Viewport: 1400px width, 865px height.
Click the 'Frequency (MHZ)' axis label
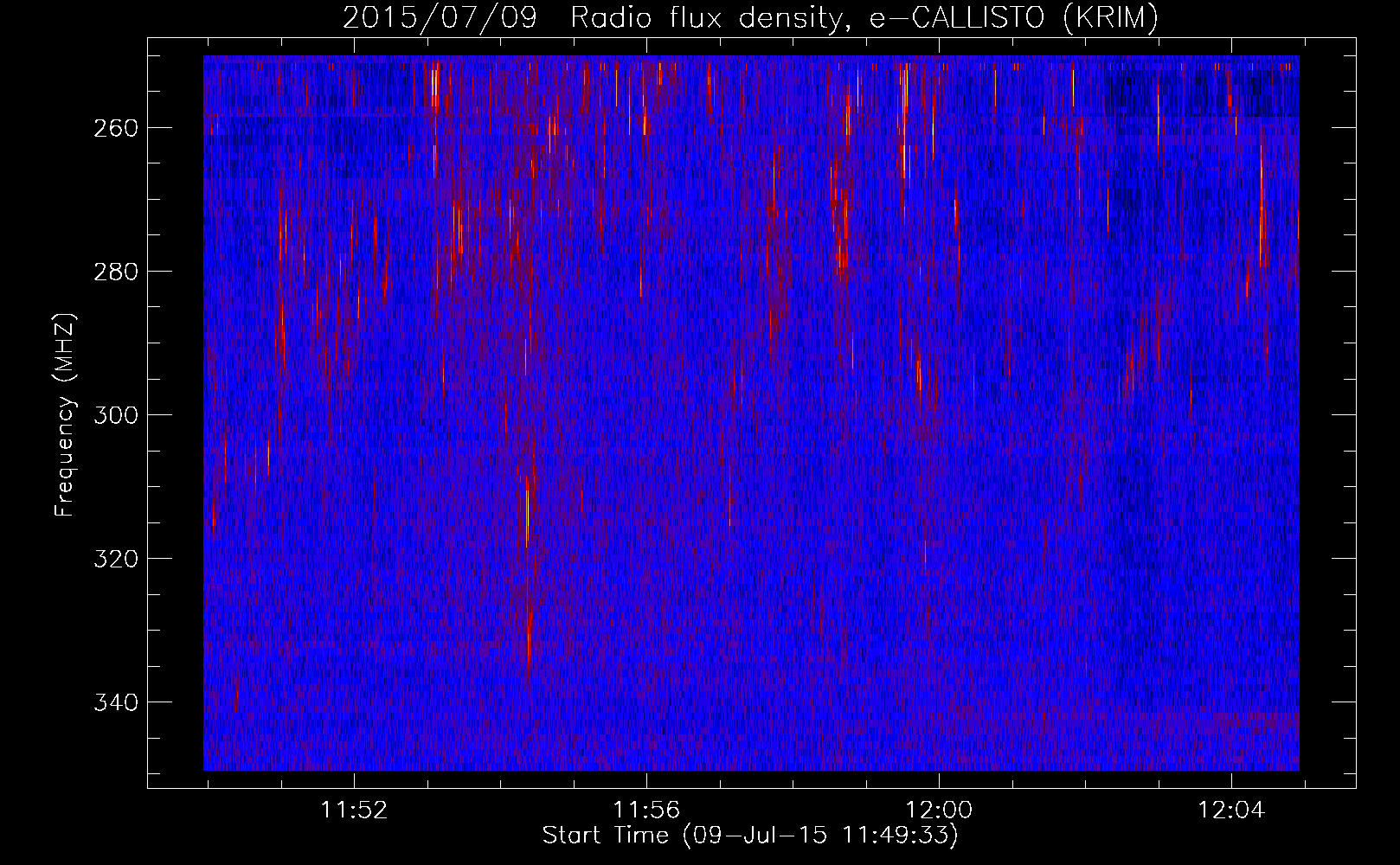click(x=65, y=414)
